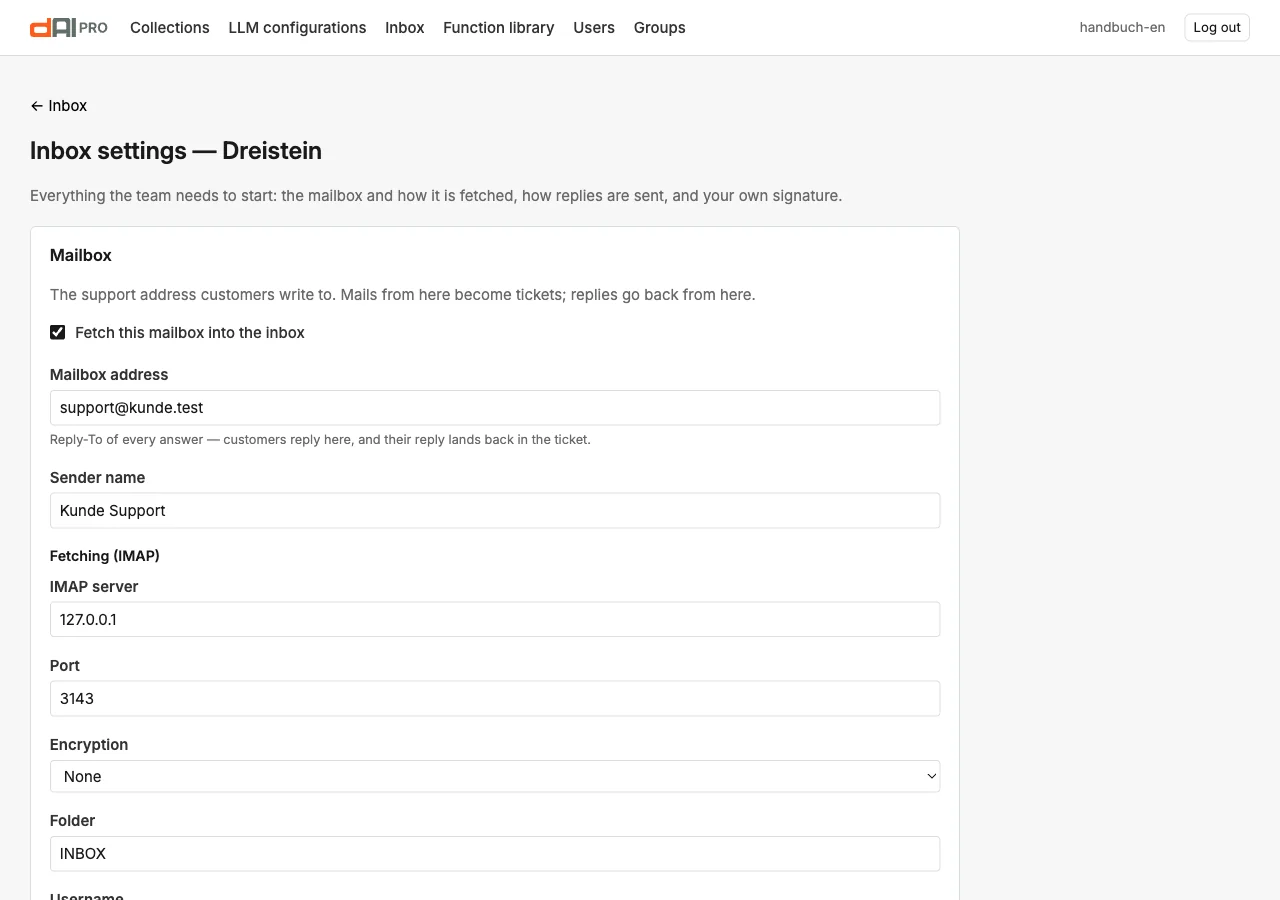
Task: Open the Encryption dropdown
Action: coord(495,776)
